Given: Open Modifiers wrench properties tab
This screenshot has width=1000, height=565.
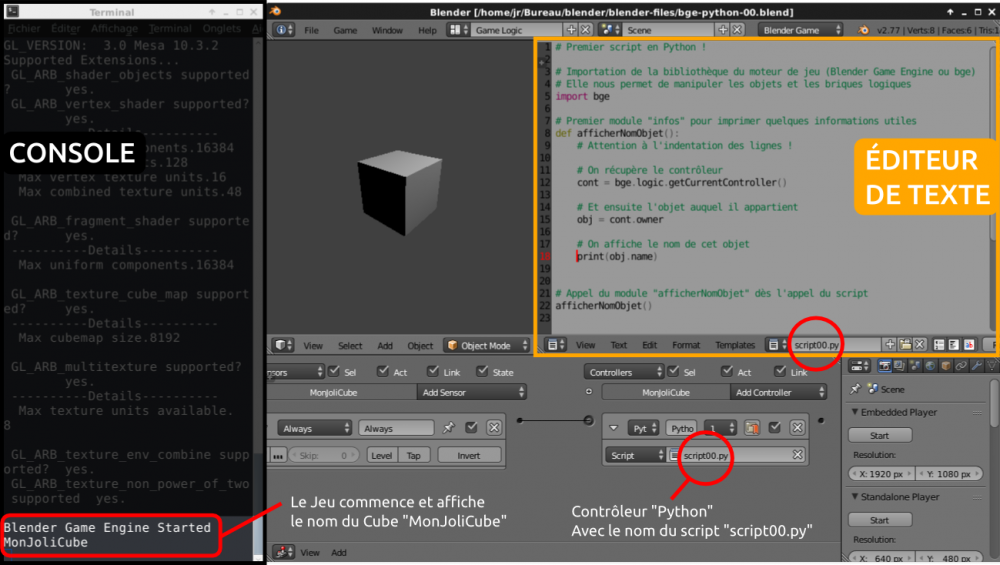Looking at the screenshot, I should (x=976, y=366).
